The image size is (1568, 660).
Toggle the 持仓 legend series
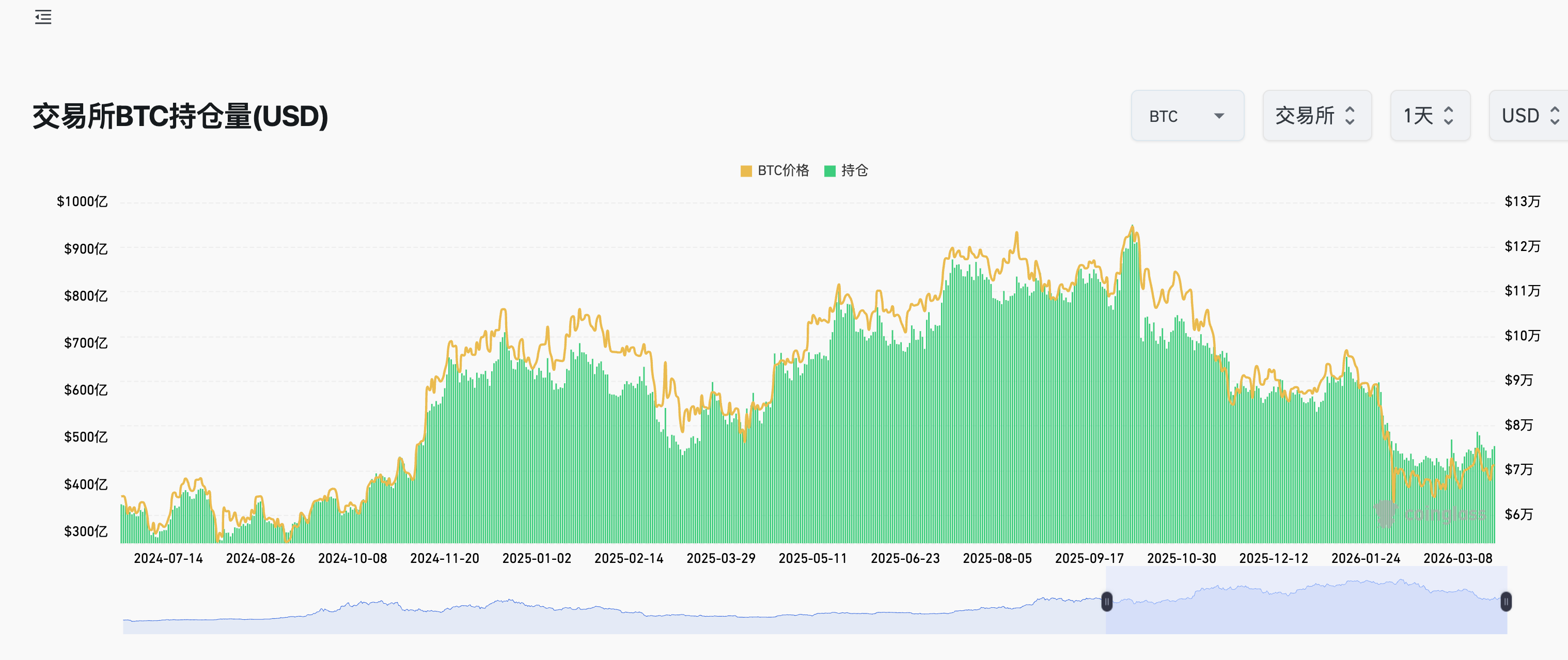point(854,170)
